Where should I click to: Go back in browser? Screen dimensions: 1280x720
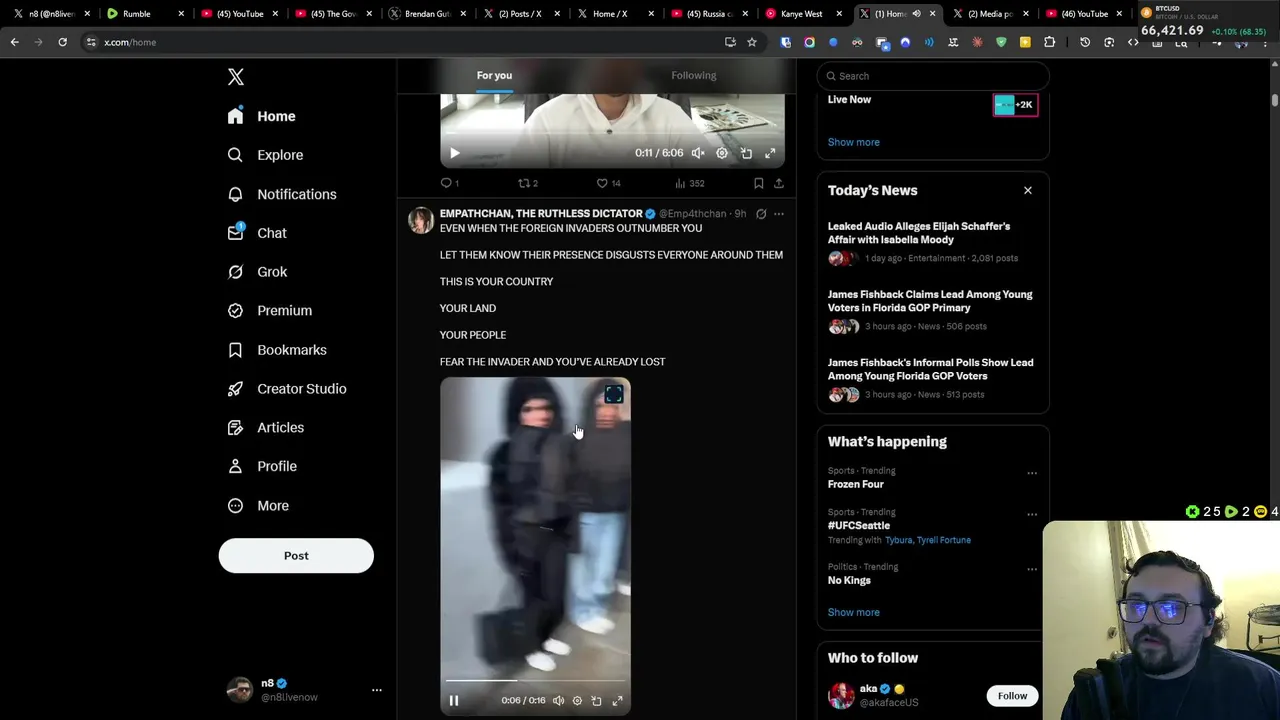coord(14,42)
